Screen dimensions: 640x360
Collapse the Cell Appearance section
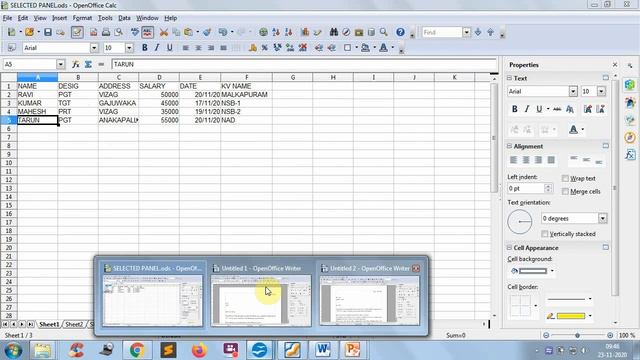click(509, 248)
